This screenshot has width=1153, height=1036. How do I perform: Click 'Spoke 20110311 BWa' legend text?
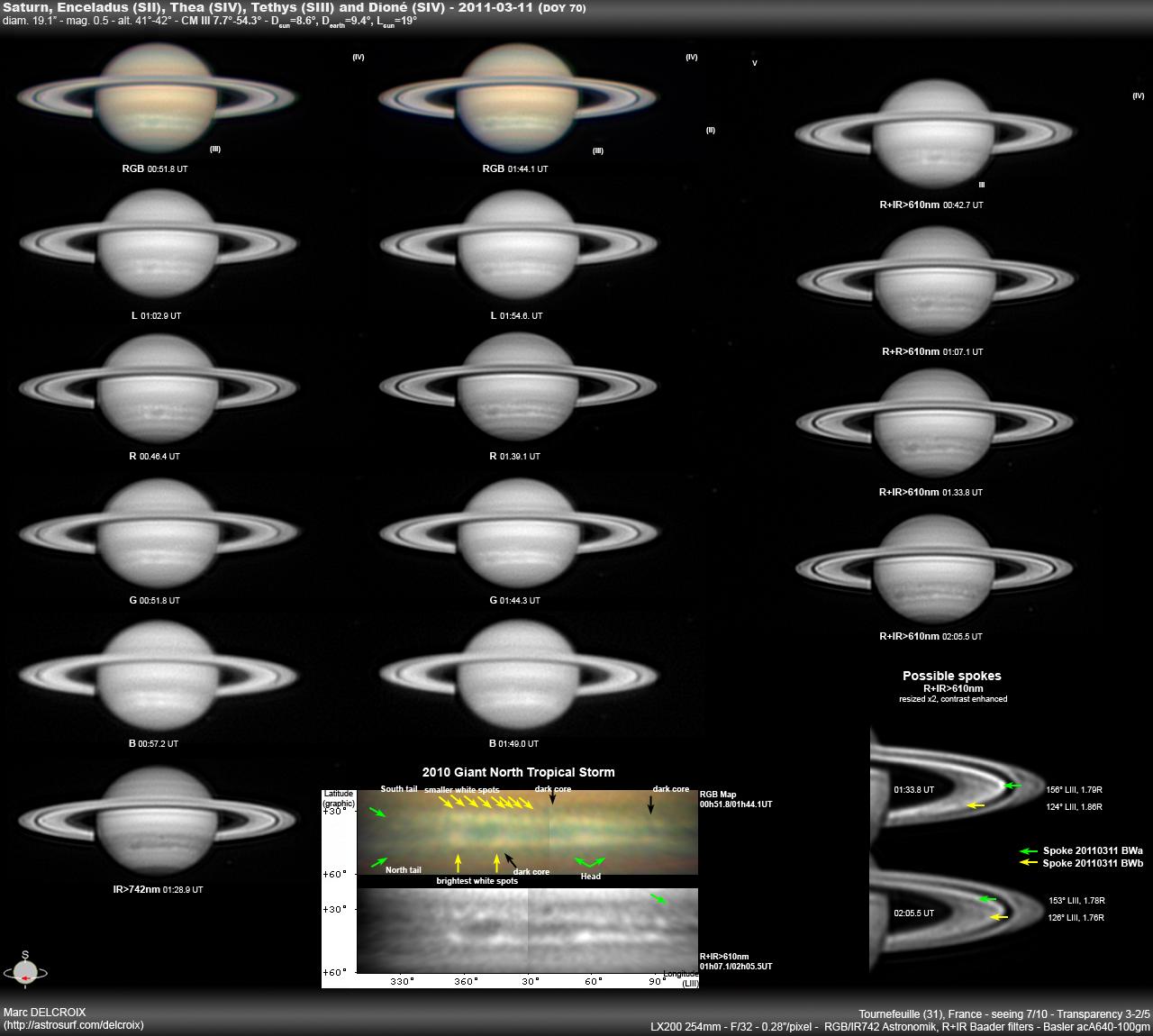pyautogui.click(x=1093, y=850)
